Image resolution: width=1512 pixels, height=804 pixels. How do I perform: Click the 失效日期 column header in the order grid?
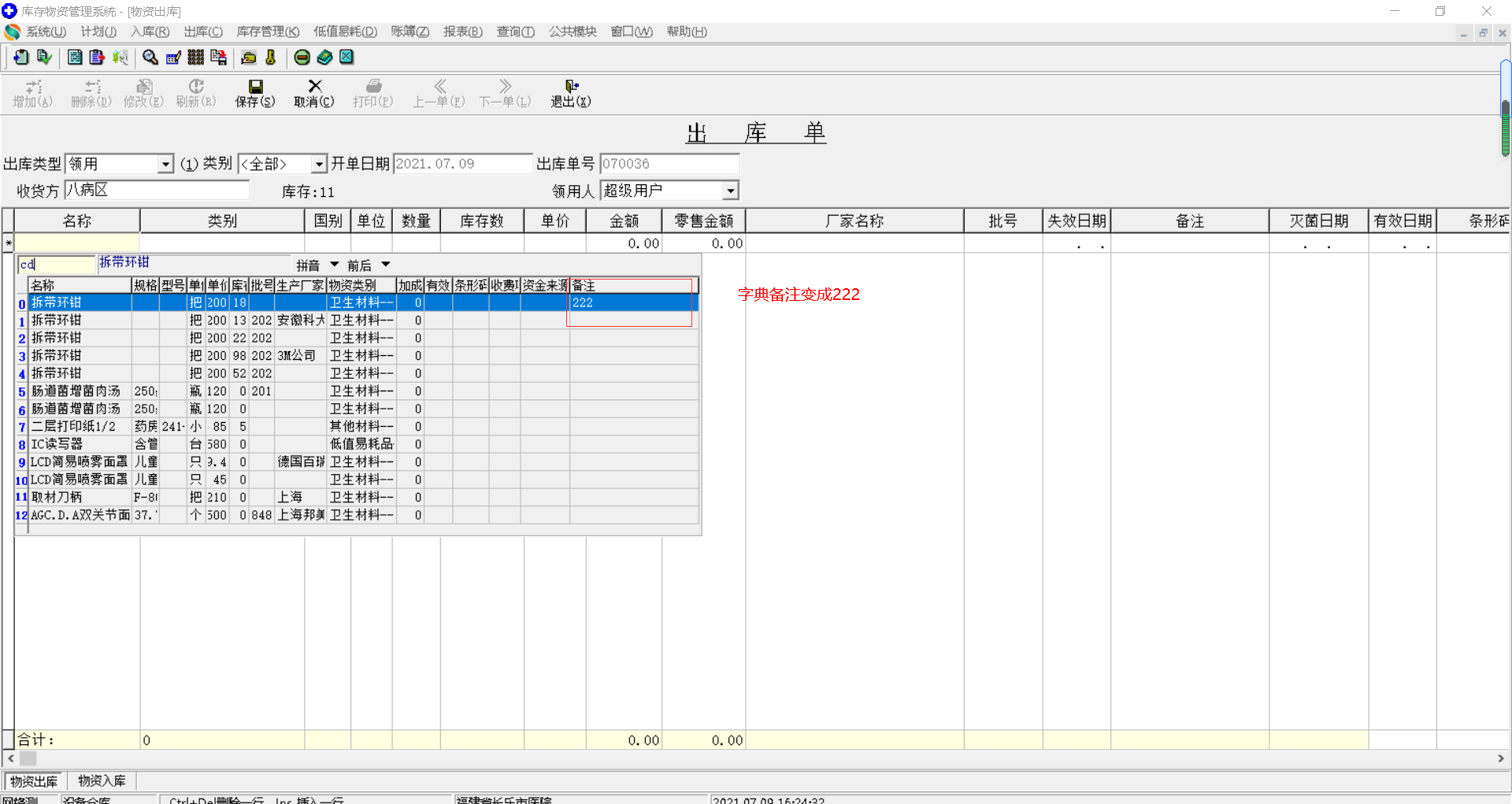1077,221
